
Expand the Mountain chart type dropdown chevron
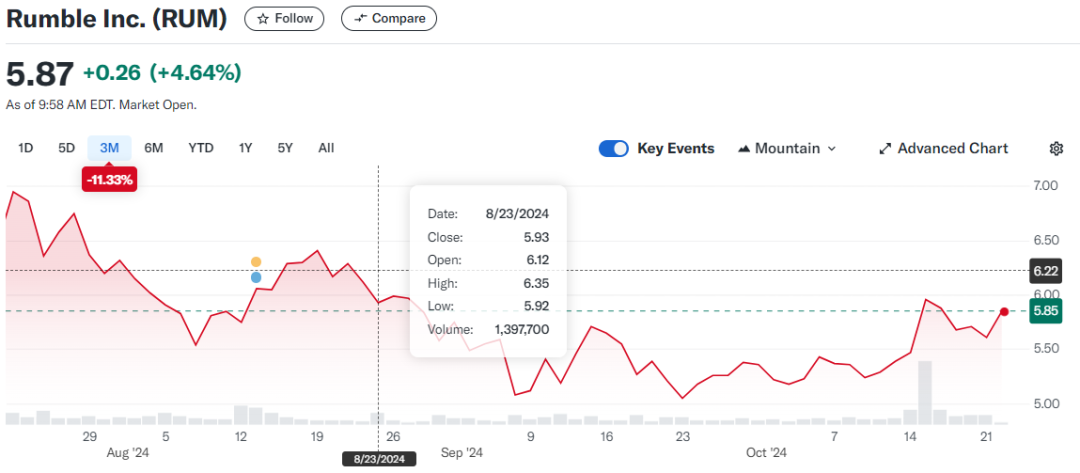tap(831, 148)
